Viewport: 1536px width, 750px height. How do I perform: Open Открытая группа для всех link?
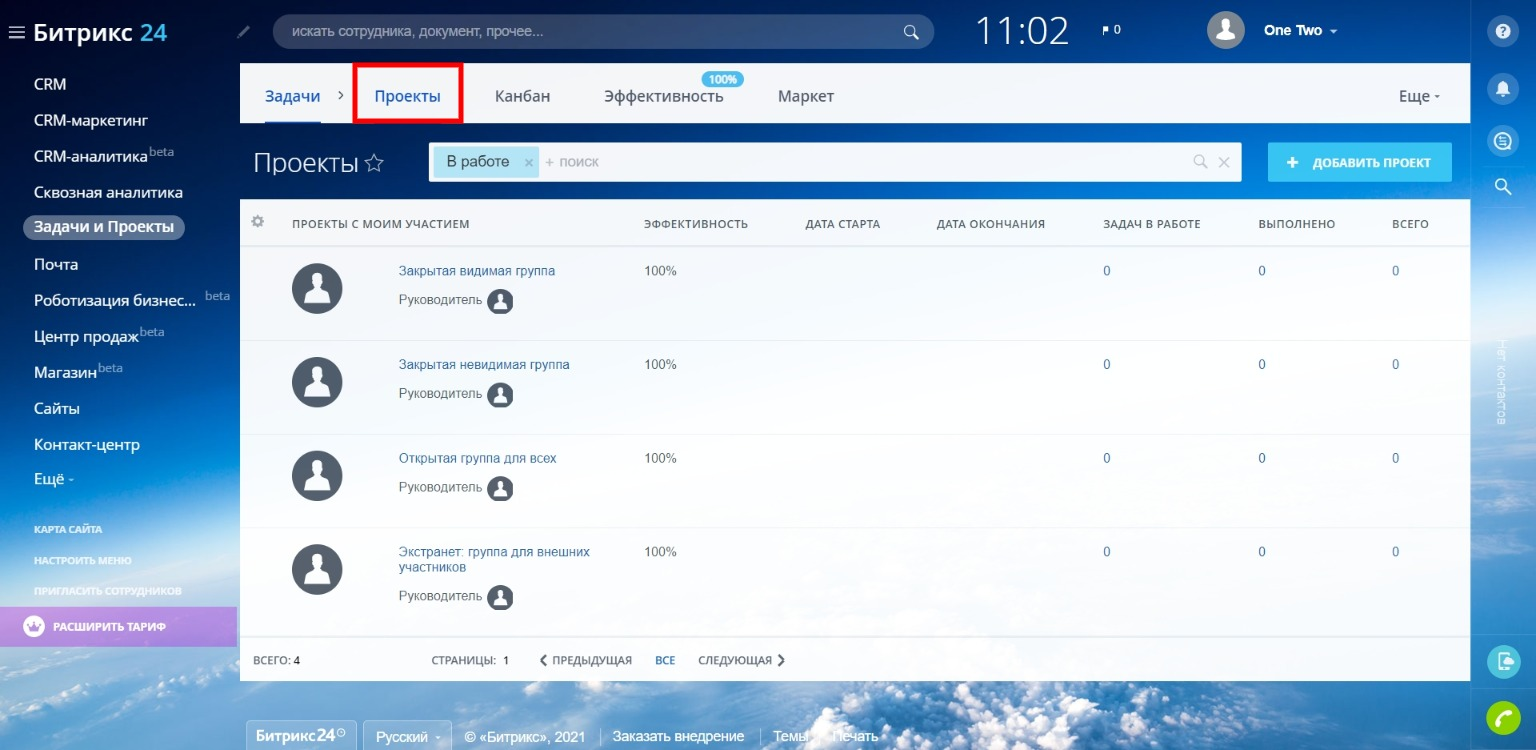(x=477, y=458)
